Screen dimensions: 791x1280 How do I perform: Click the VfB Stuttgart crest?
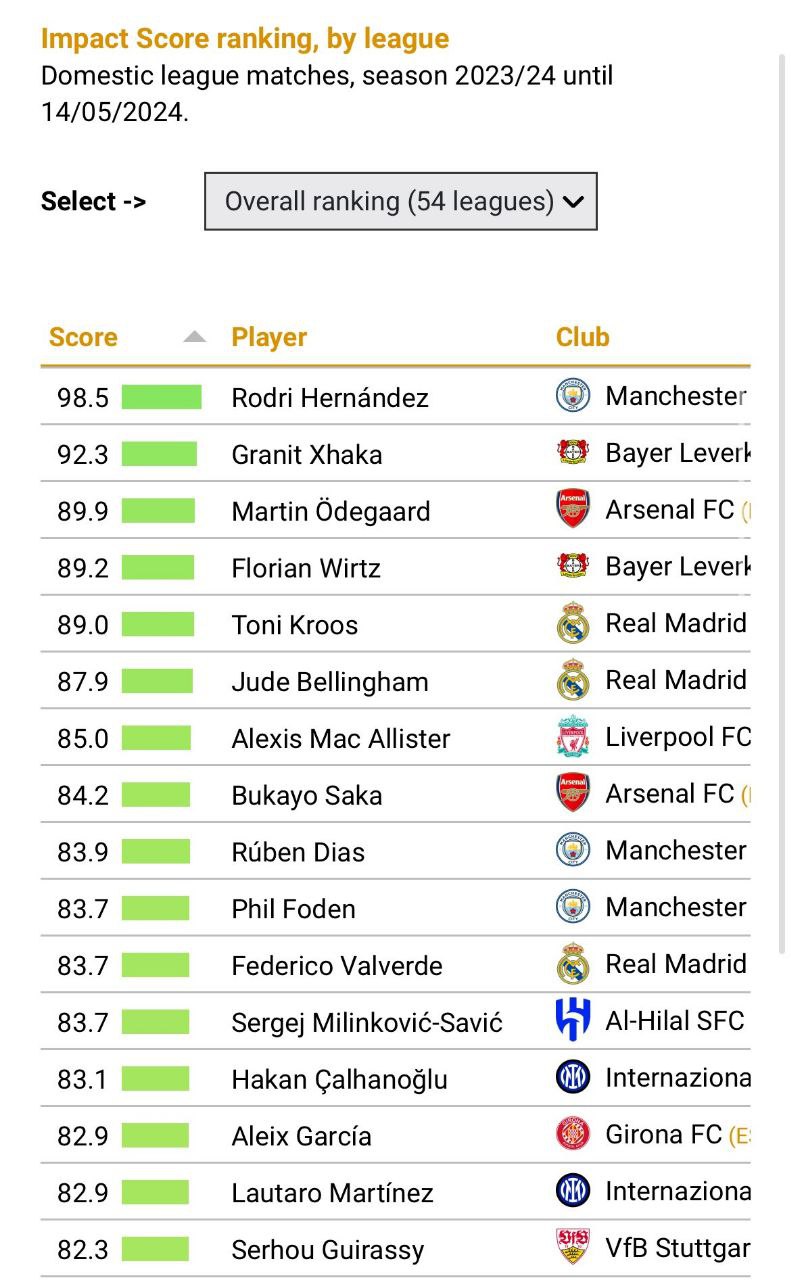pos(573,1248)
